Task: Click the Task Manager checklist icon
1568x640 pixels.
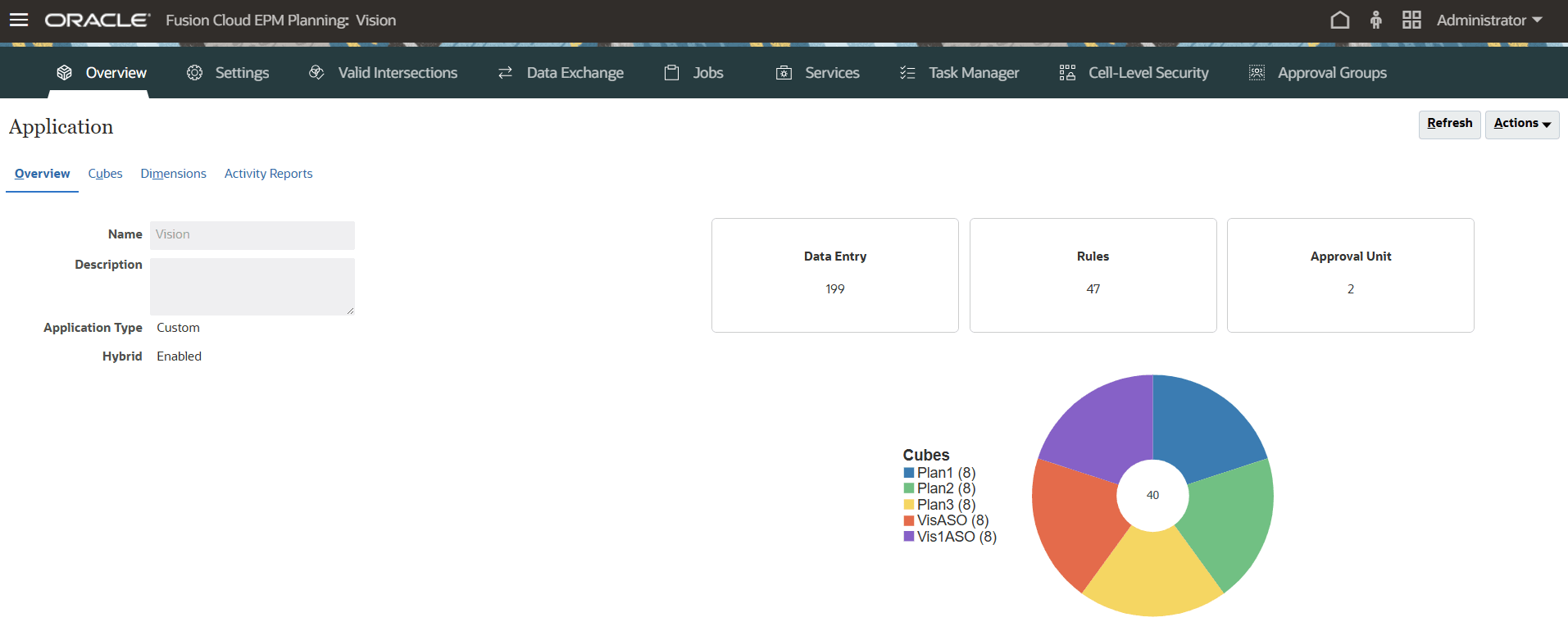Action: tap(907, 73)
